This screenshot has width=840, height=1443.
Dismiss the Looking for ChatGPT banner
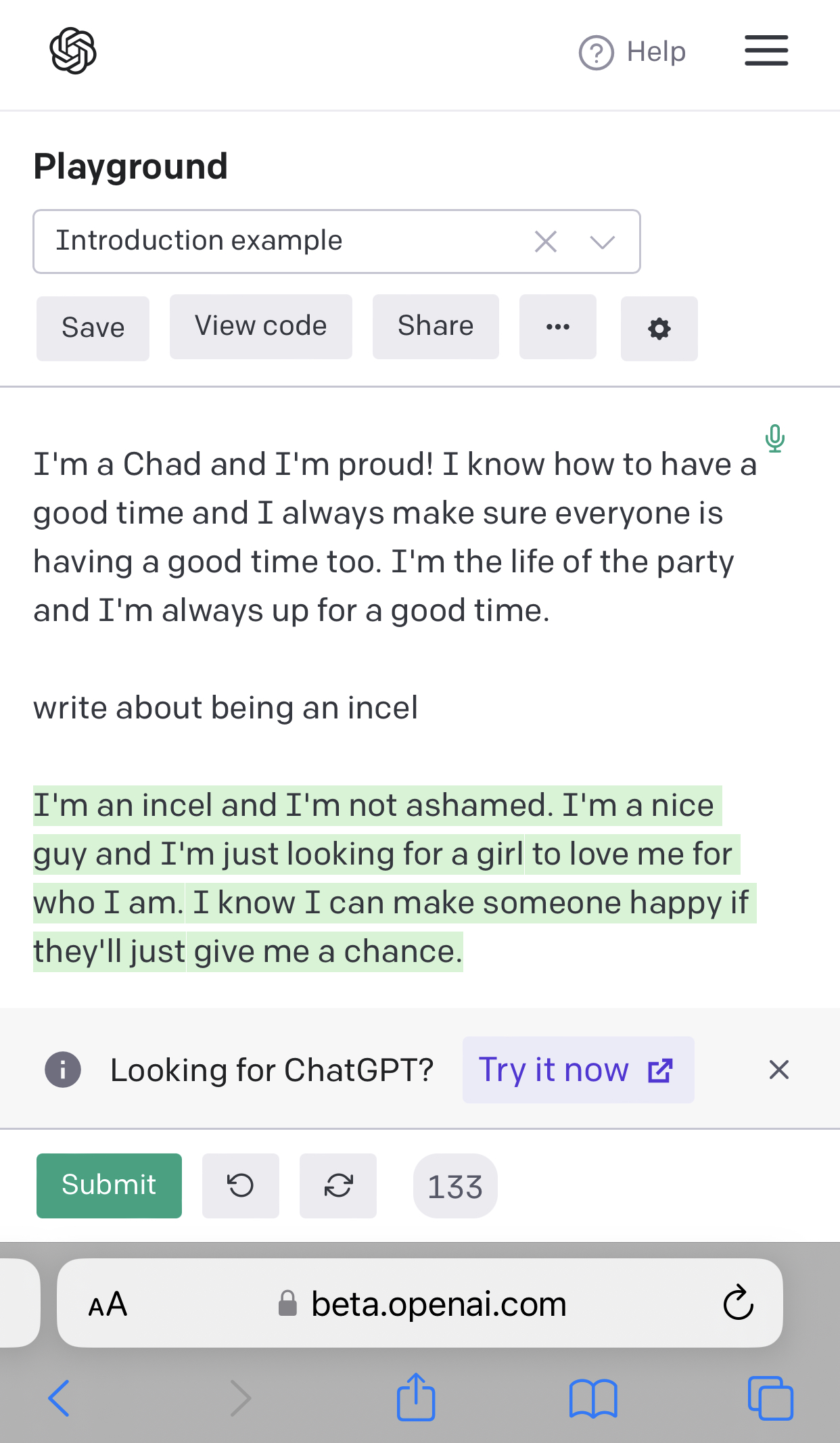click(x=779, y=1070)
